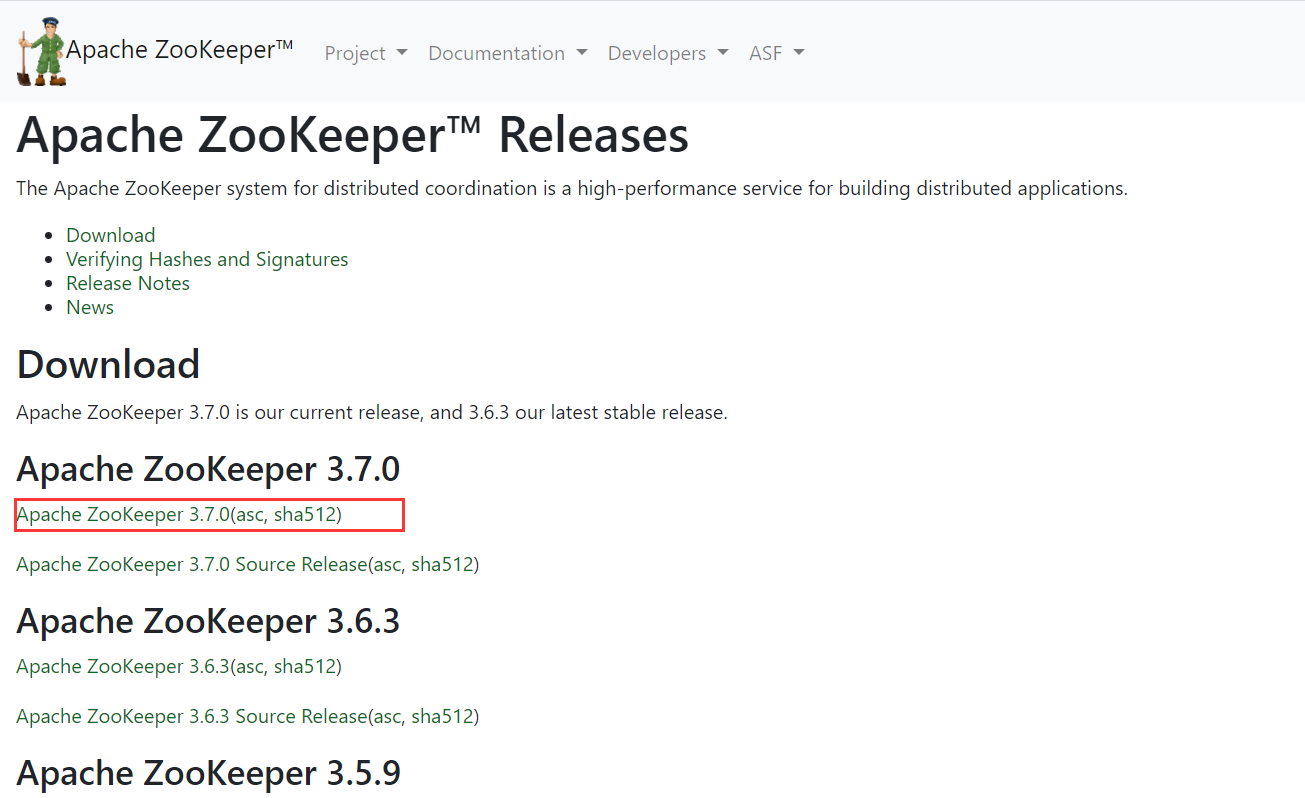This screenshot has width=1305, height=798.
Task: Click the Apache ZooKeeper Releases page heading
Action: (x=353, y=135)
